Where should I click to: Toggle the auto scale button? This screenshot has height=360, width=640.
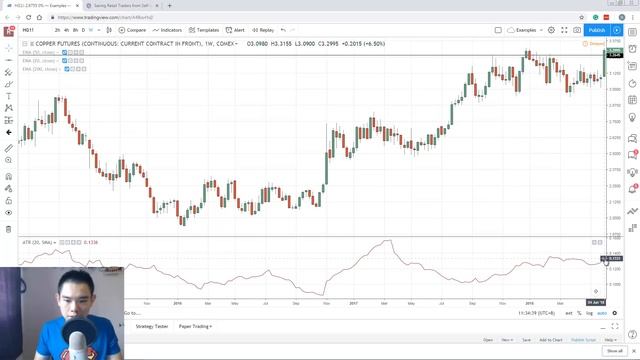coord(602,313)
